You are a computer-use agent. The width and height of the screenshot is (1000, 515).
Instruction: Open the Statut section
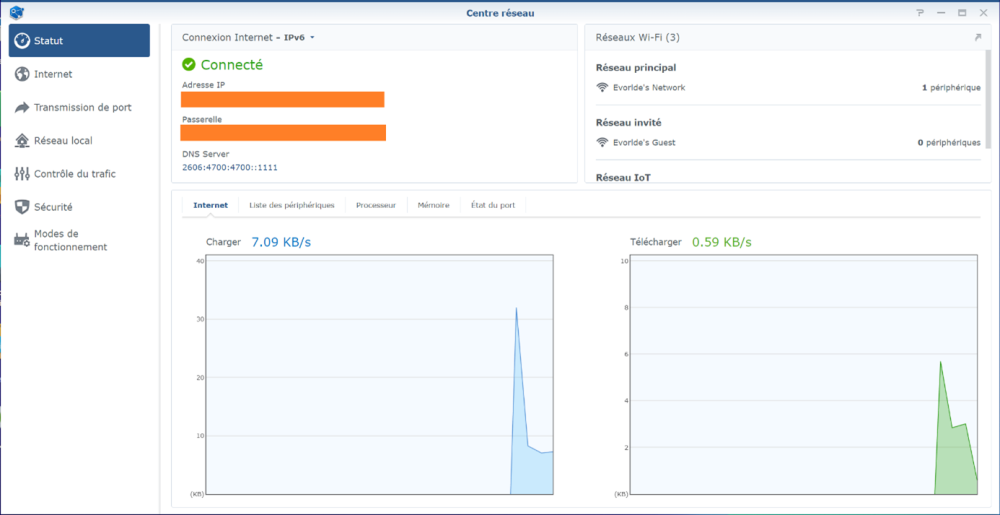pos(79,41)
